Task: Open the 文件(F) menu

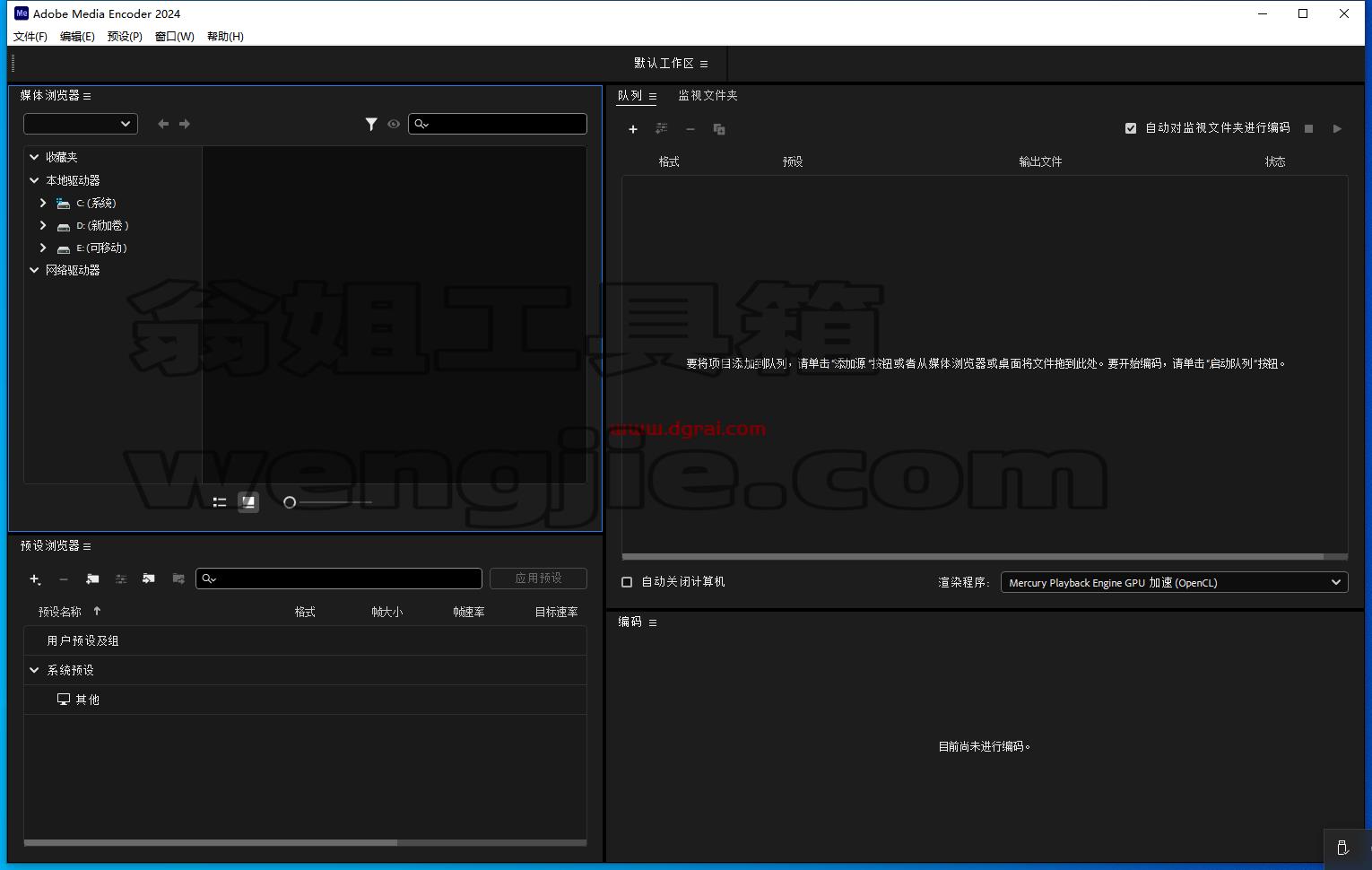Action: [30, 37]
